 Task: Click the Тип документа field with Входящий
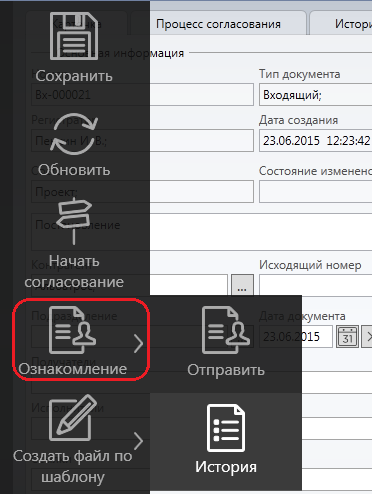coord(316,95)
